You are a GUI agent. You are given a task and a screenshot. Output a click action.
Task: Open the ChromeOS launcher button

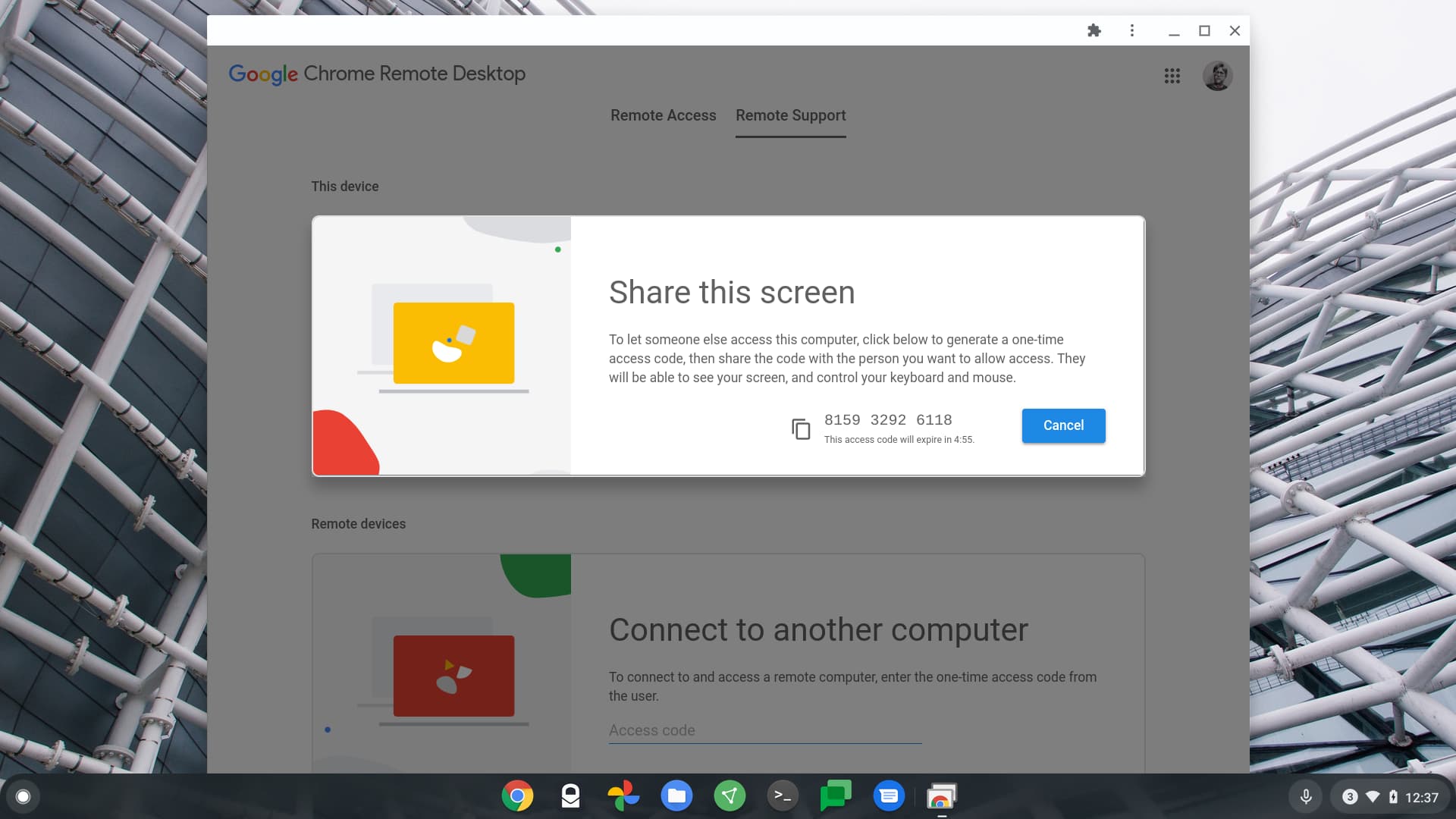tap(23, 796)
